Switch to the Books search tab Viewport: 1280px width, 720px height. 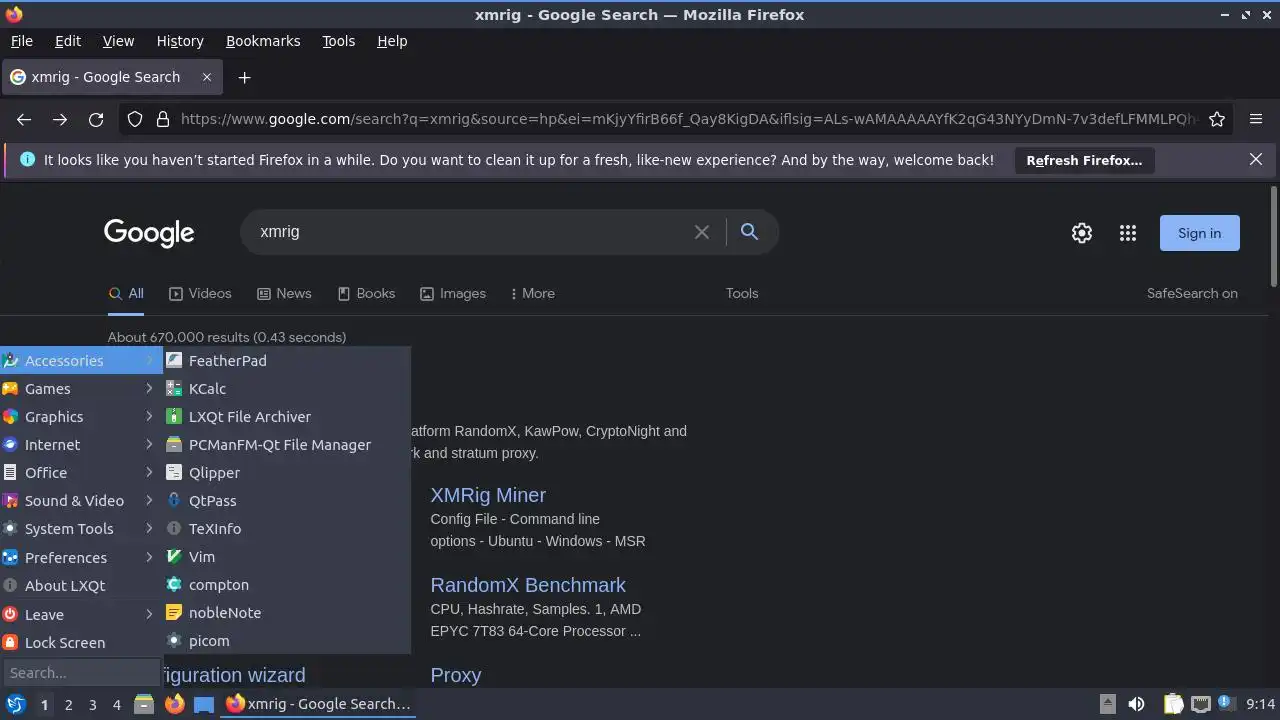point(366,293)
